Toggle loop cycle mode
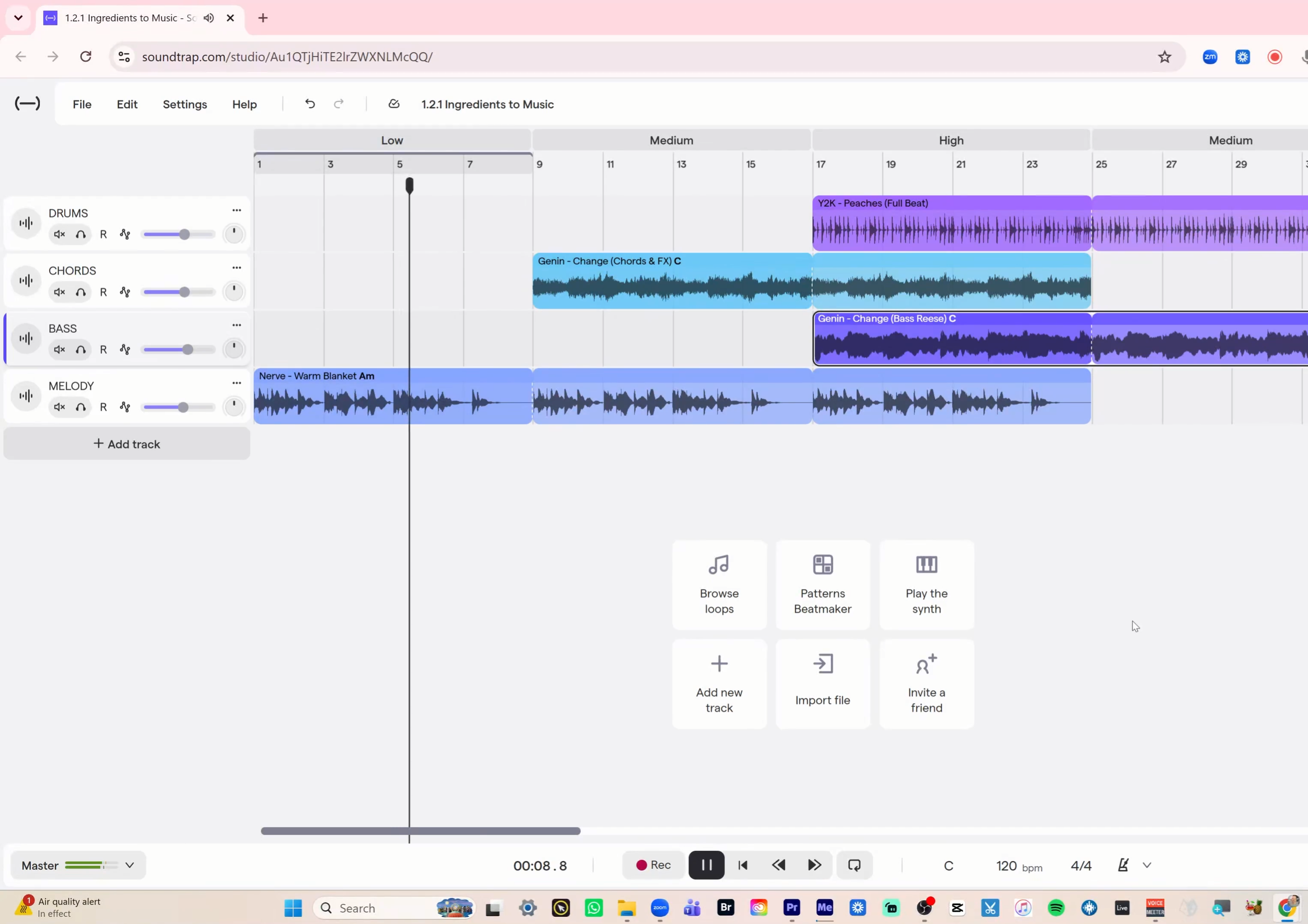The image size is (1308, 924). pyautogui.click(x=854, y=865)
